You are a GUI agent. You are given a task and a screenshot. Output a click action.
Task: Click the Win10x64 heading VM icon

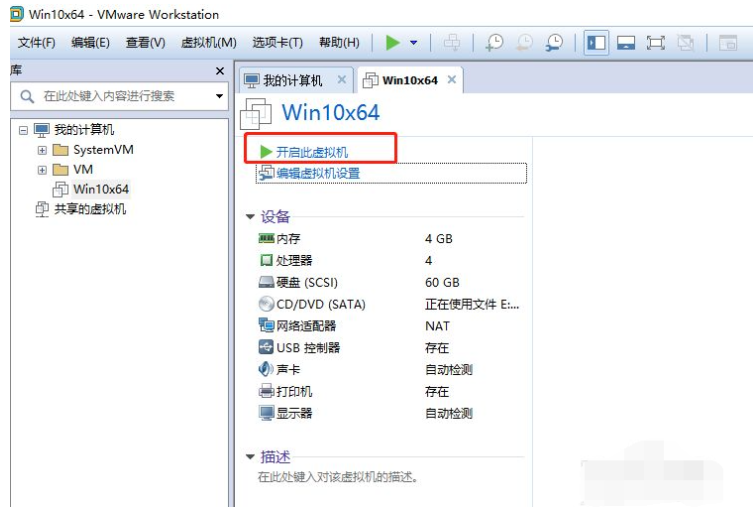(x=256, y=114)
